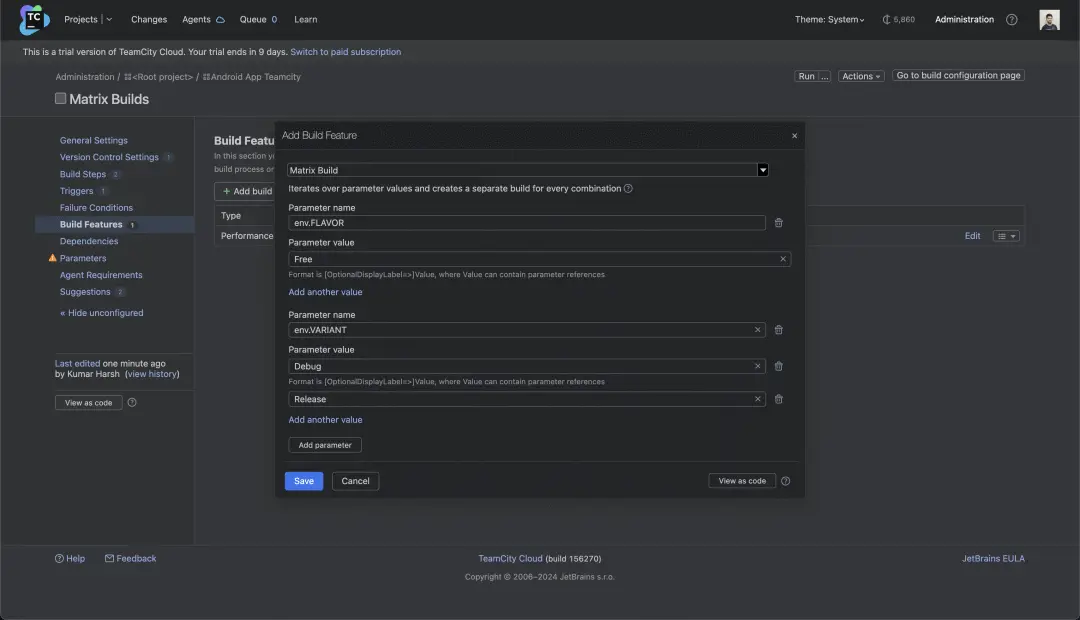The width and height of the screenshot is (1080, 620).
Task: Click the env.VARIANT parameter name field
Action: [520, 330]
